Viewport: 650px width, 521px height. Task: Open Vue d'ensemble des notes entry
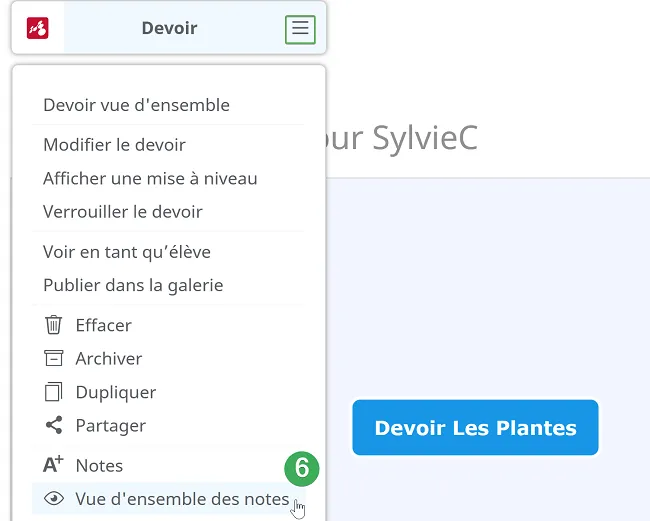(169, 499)
